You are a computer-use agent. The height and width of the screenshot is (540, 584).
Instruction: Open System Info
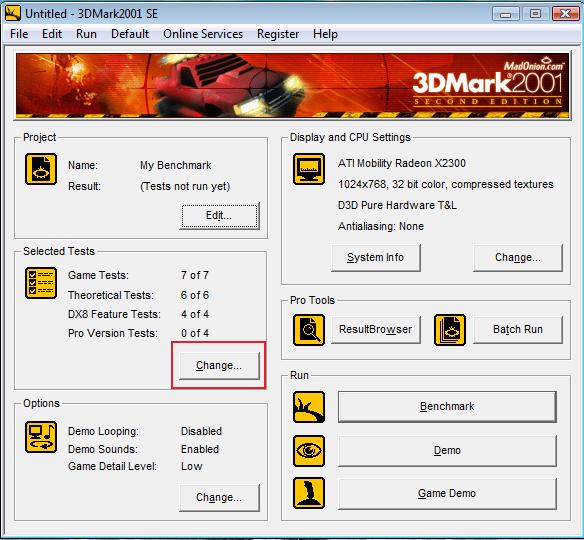point(376,258)
